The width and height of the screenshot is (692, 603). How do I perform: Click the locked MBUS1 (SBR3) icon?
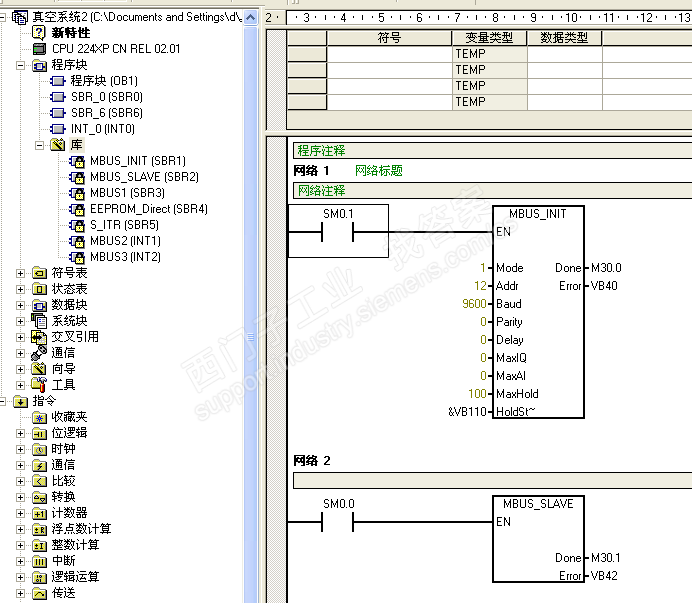pyautogui.click(x=77, y=193)
